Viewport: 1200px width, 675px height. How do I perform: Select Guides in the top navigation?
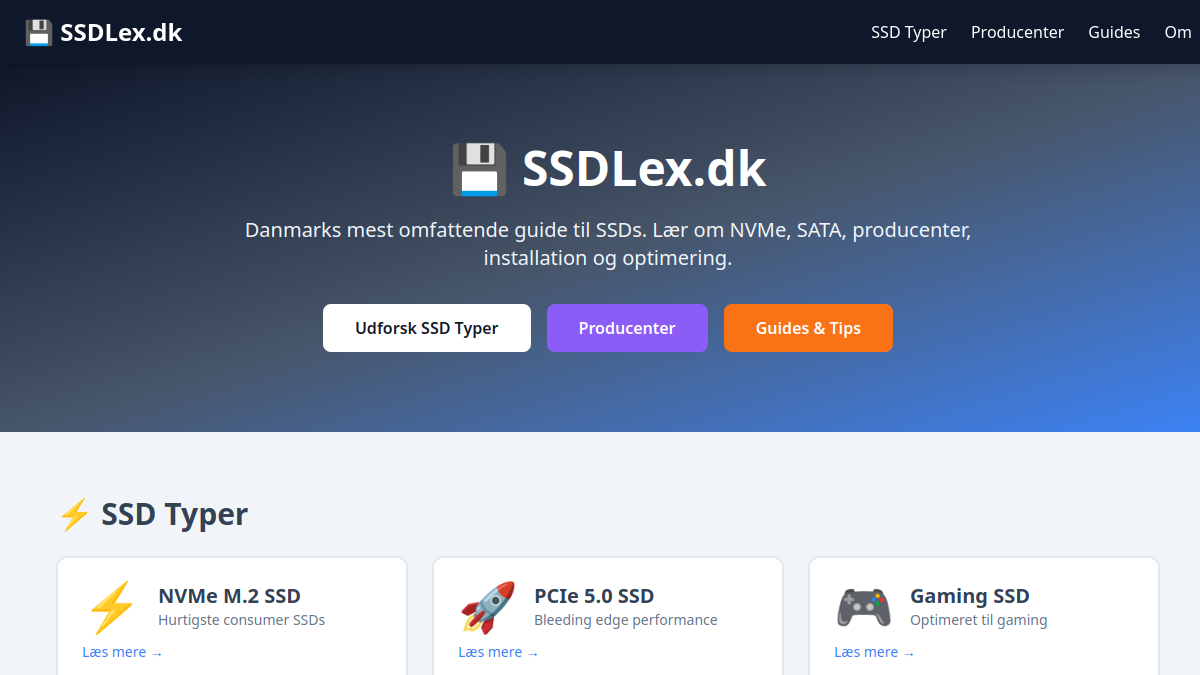pyautogui.click(x=1113, y=32)
